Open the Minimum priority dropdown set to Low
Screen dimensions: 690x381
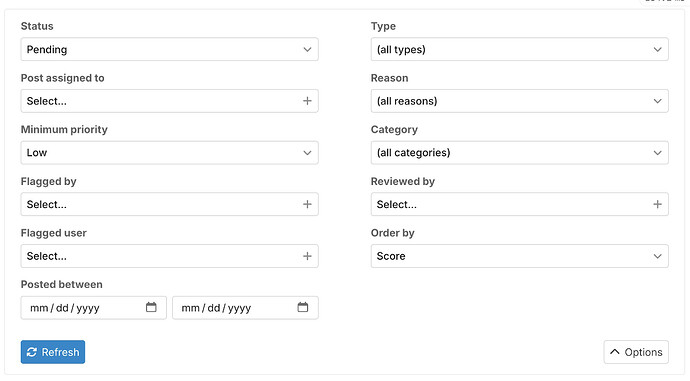(x=169, y=153)
